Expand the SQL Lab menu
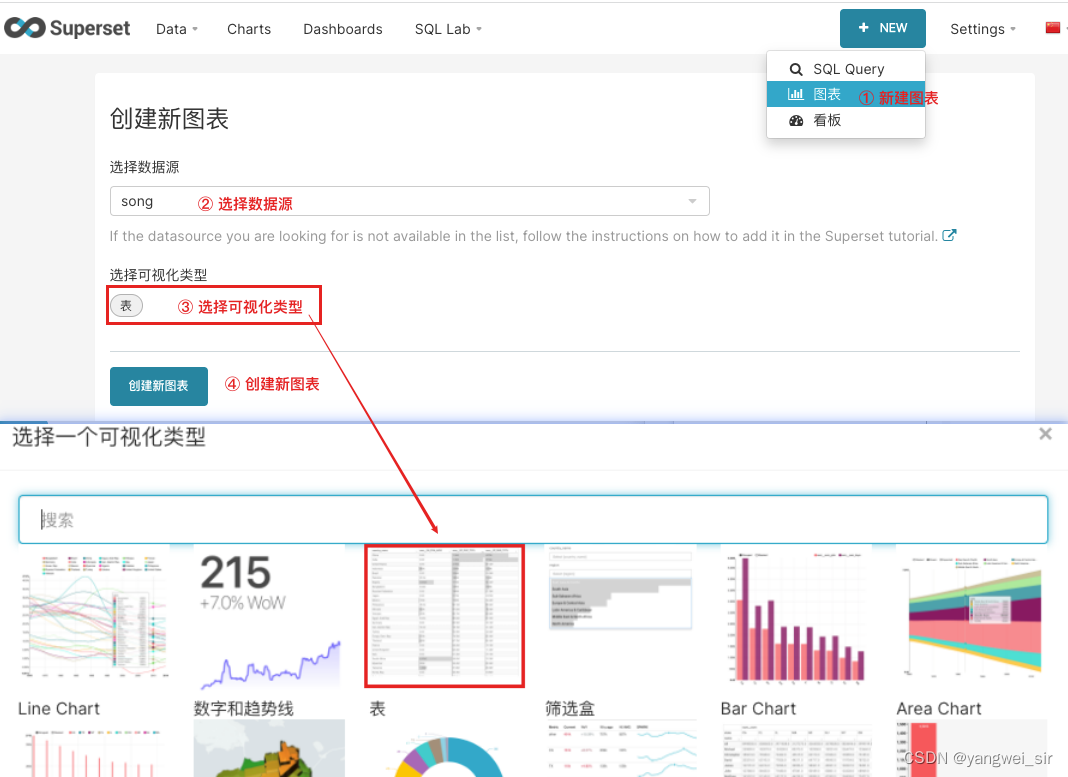The height and width of the screenshot is (777, 1068). tap(448, 29)
